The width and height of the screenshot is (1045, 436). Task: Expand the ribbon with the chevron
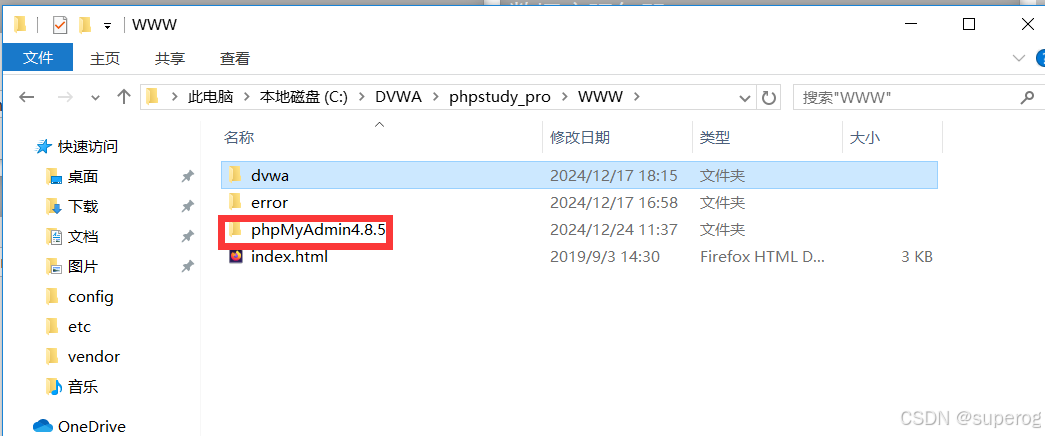pyautogui.click(x=1018, y=59)
